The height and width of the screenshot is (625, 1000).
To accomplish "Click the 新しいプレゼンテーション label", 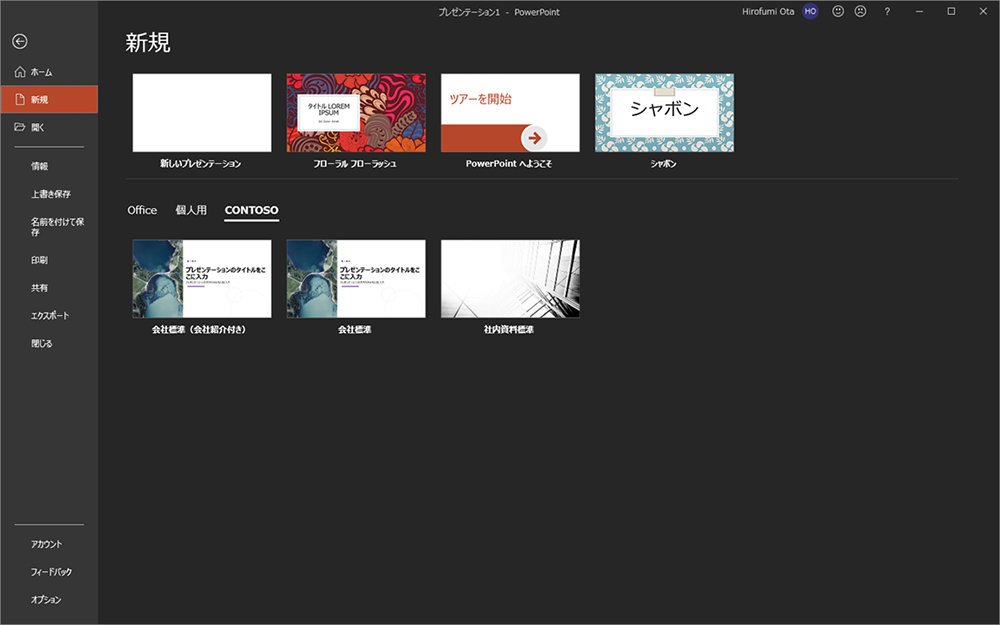I will tap(200, 164).
